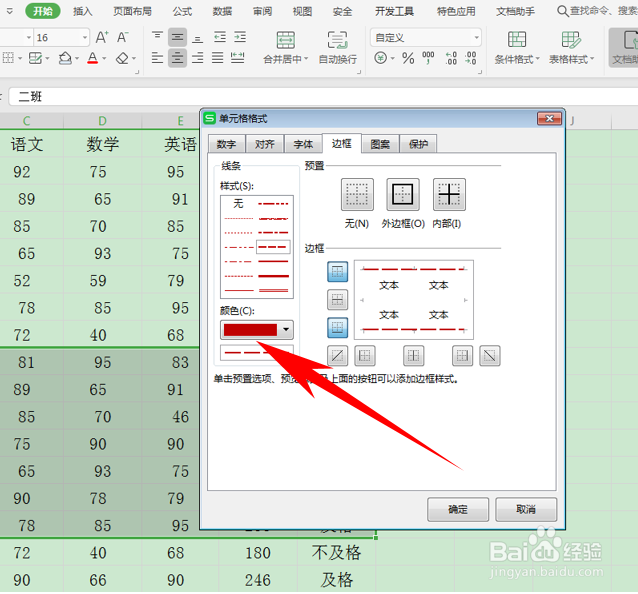Image resolution: width=638 pixels, height=594 pixels.
Task: Click the red border color swatch
Action: click(x=250, y=330)
